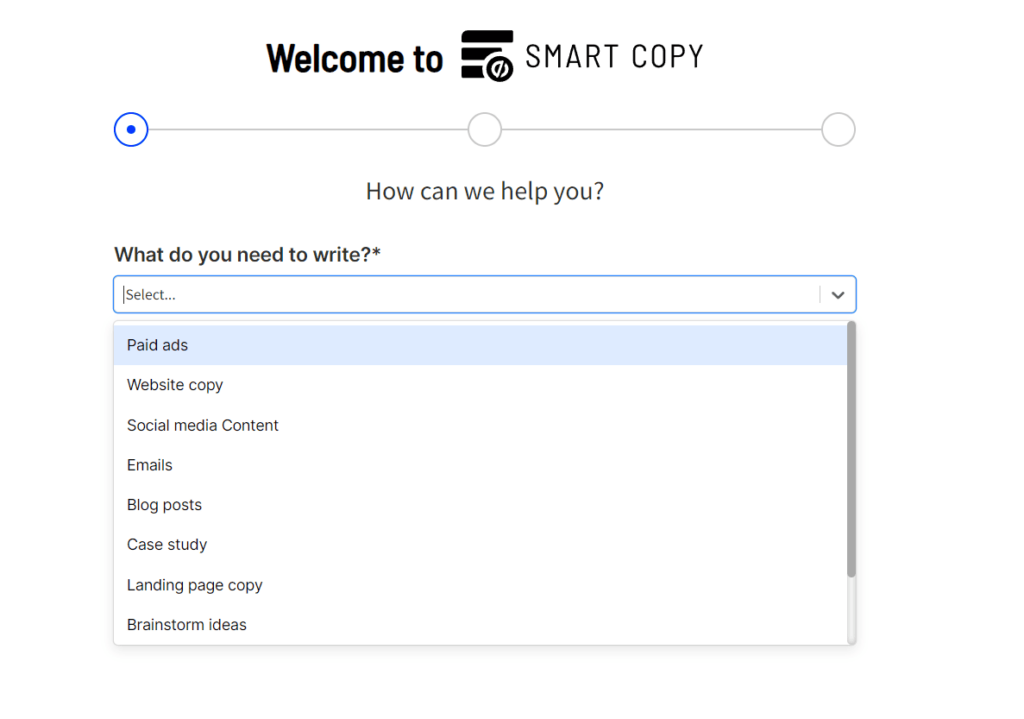The width and height of the screenshot is (1024, 719).
Task: Collapse the dropdown with the chevron arrow
Action: (838, 295)
